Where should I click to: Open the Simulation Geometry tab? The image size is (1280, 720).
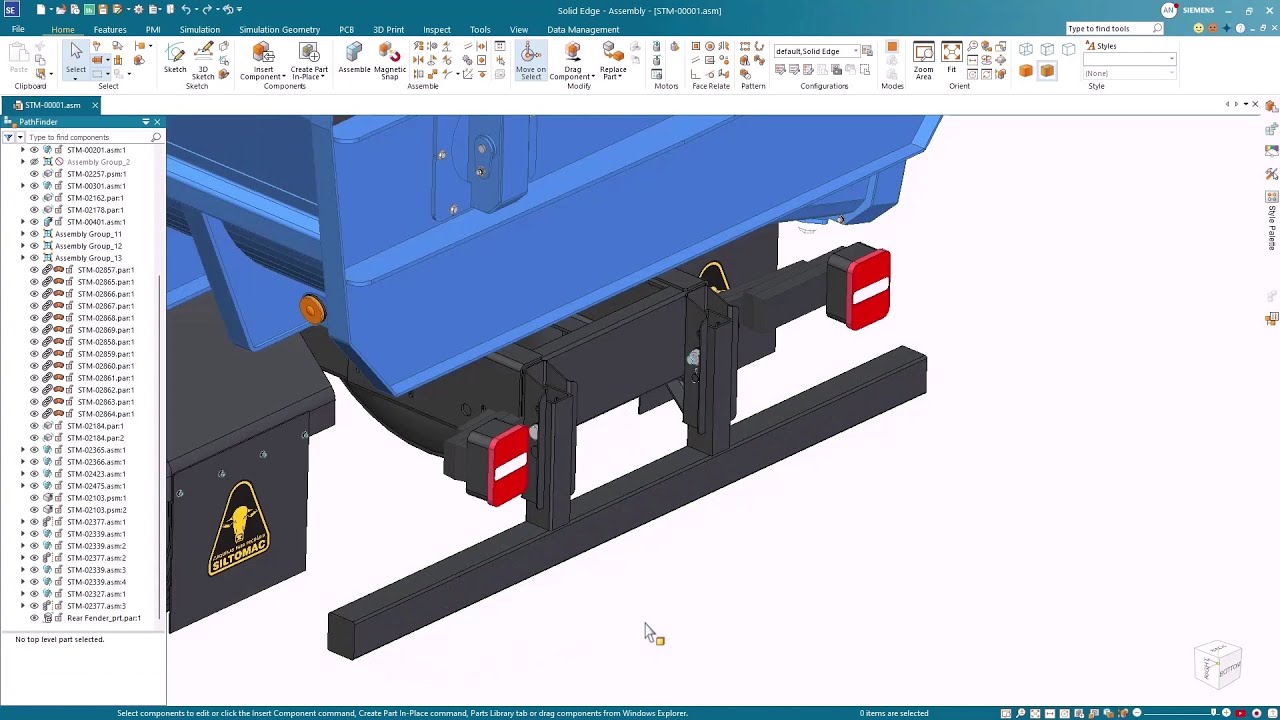tap(279, 29)
